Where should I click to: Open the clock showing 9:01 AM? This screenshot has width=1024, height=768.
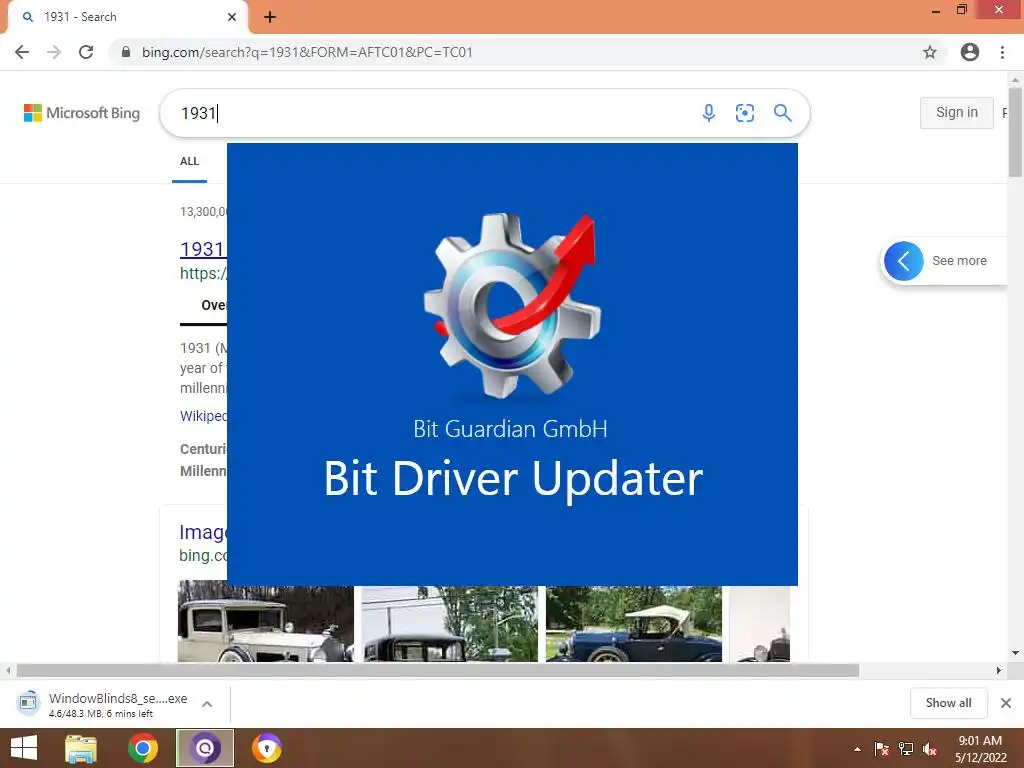pos(981,749)
